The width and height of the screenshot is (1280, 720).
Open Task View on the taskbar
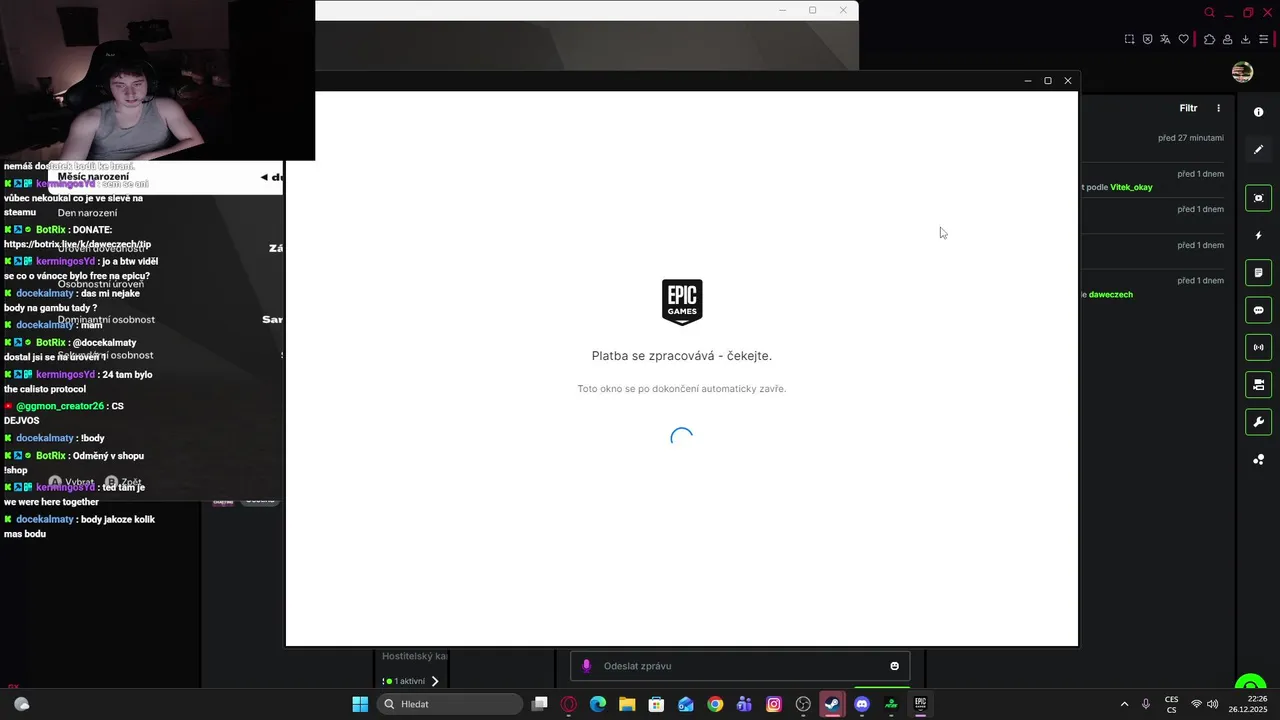540,704
